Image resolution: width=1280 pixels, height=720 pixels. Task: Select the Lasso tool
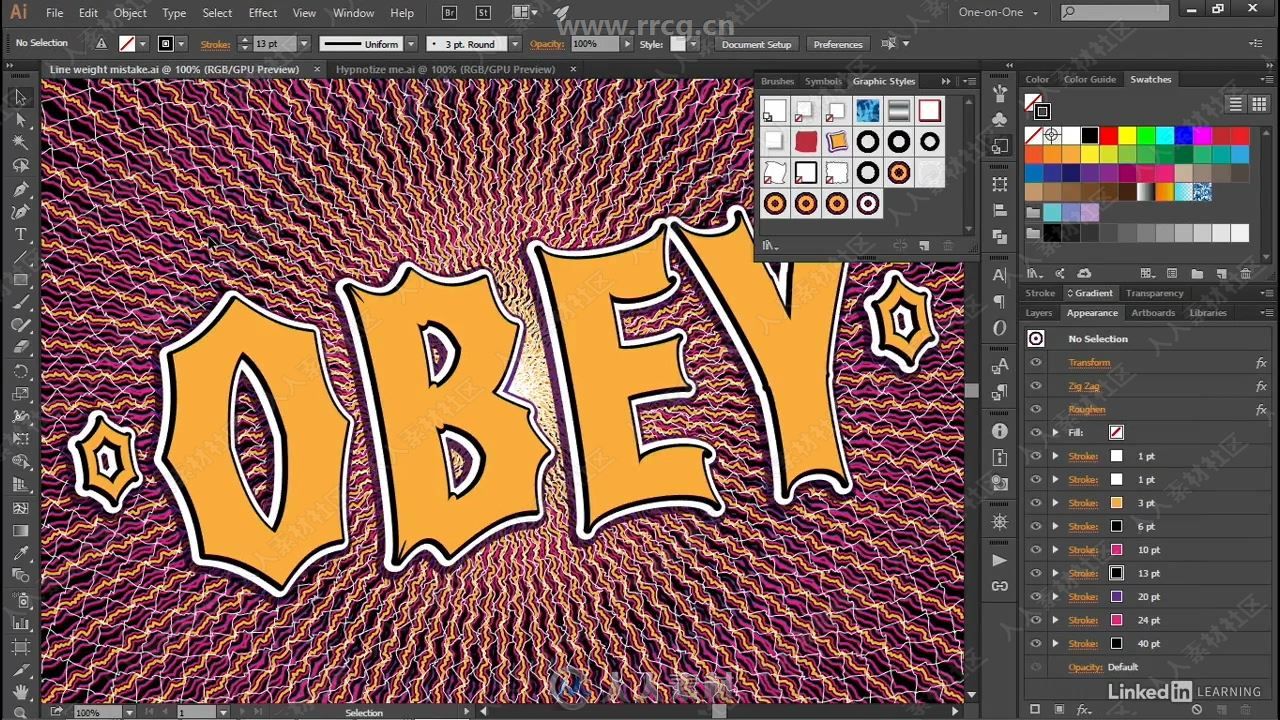click(20, 165)
